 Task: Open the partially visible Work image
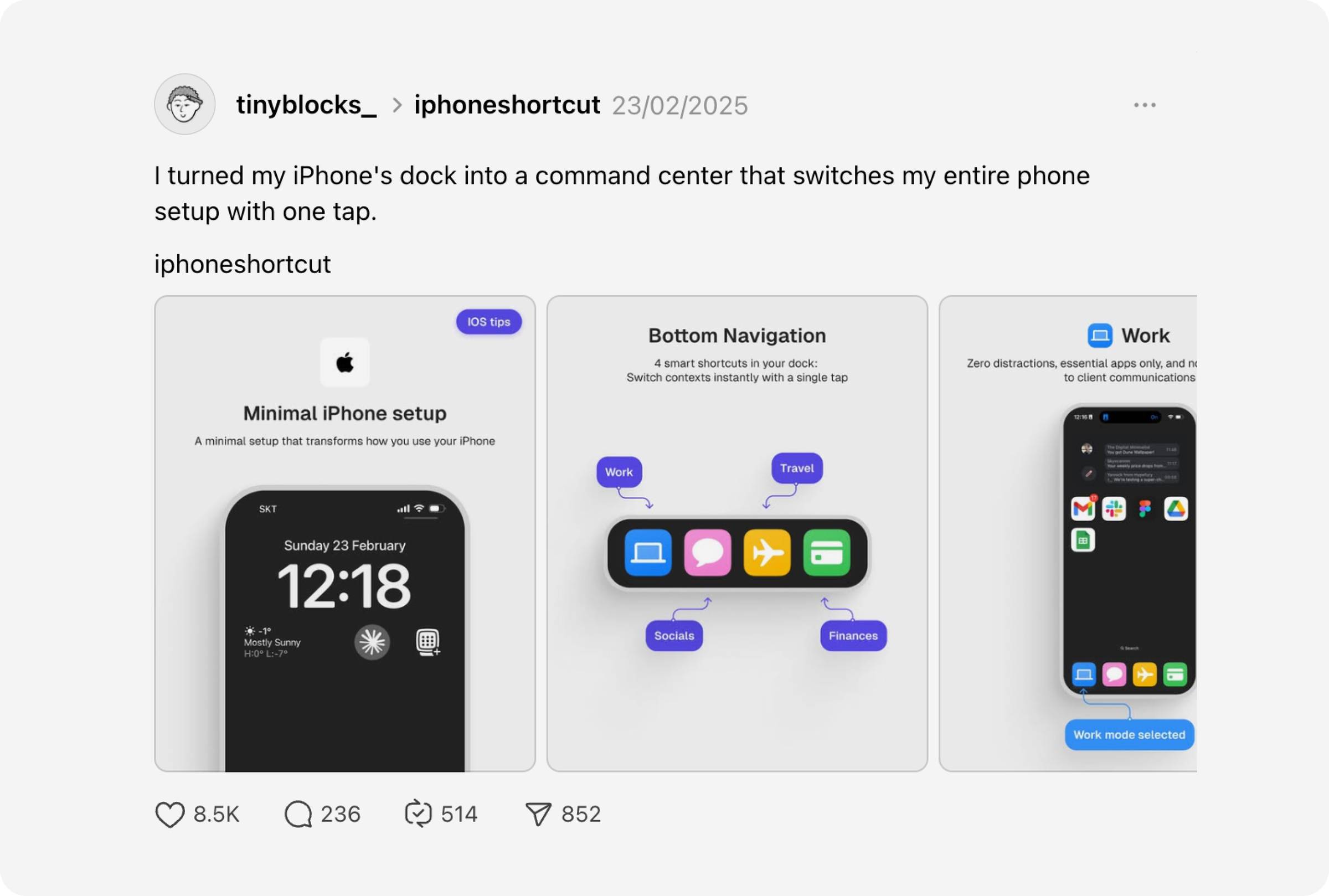(1068, 534)
